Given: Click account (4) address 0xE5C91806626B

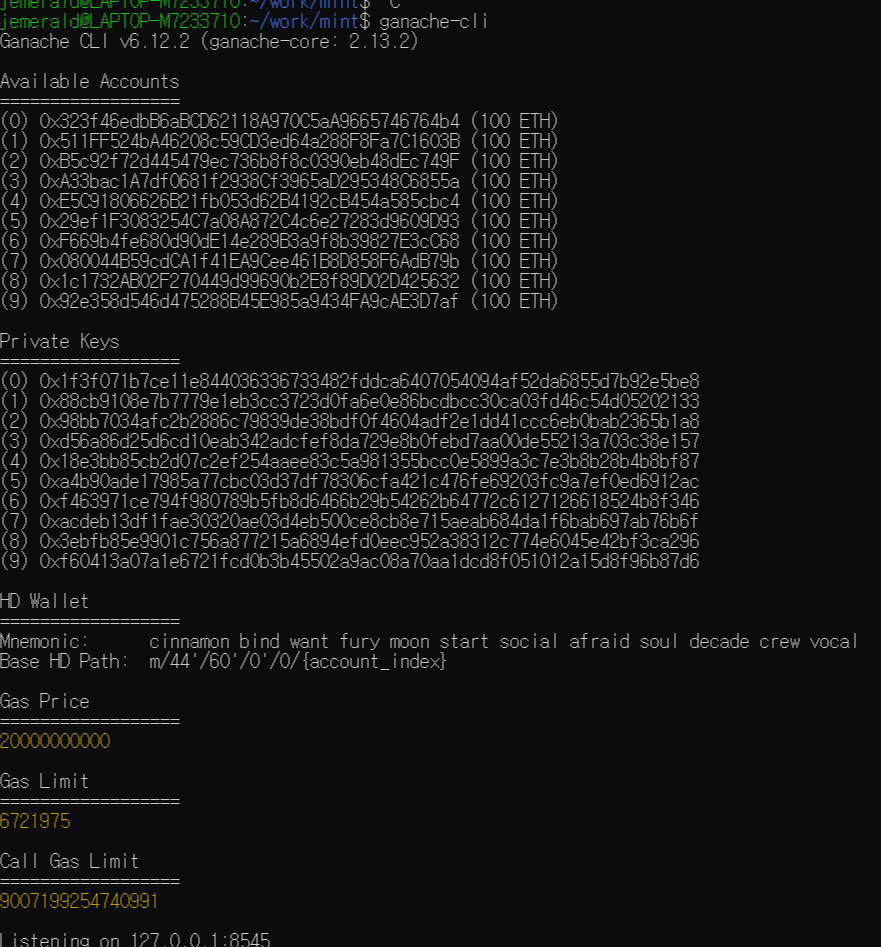Looking at the screenshot, I should pos(249,201).
